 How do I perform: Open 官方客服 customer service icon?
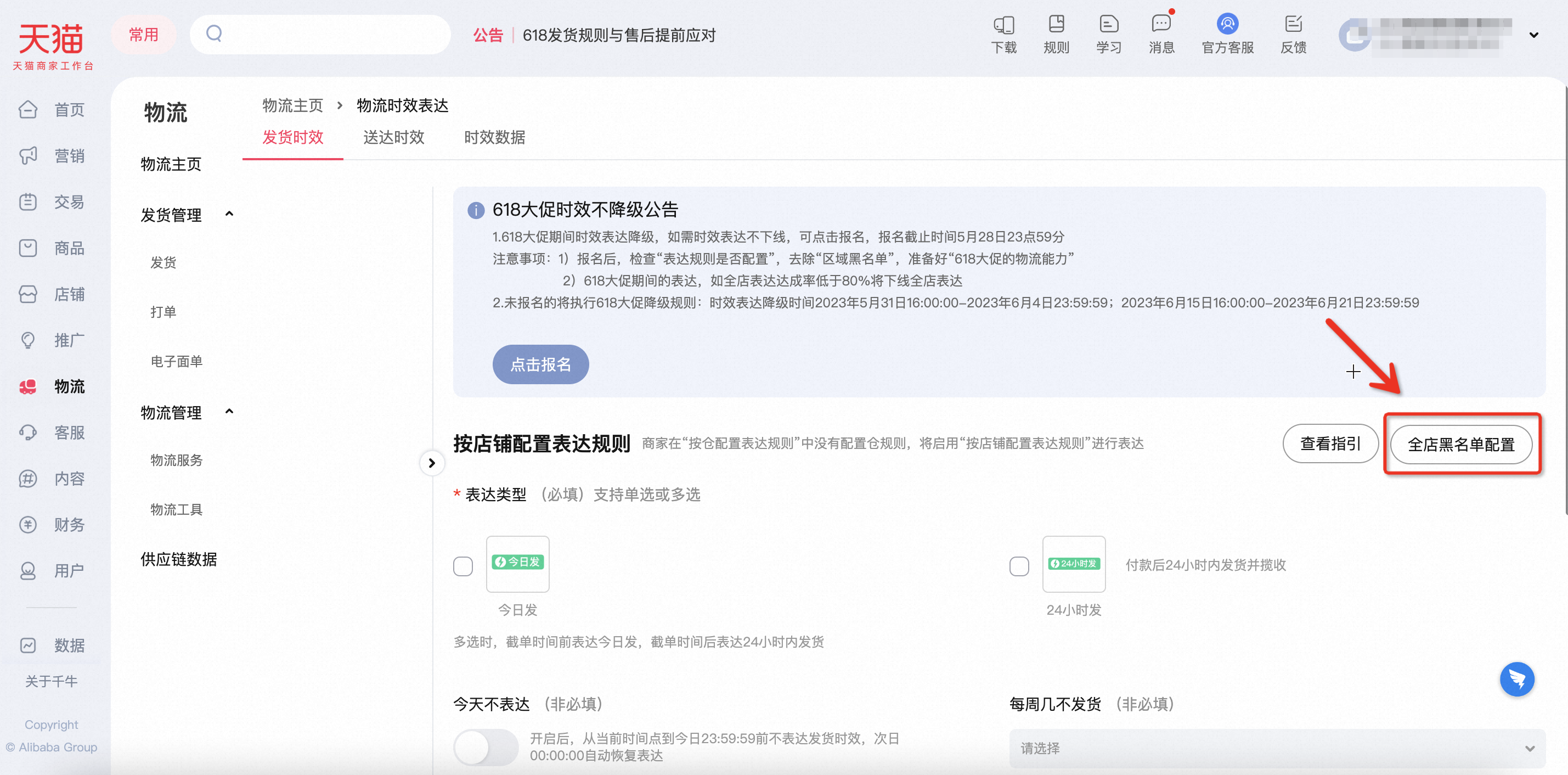[1227, 35]
